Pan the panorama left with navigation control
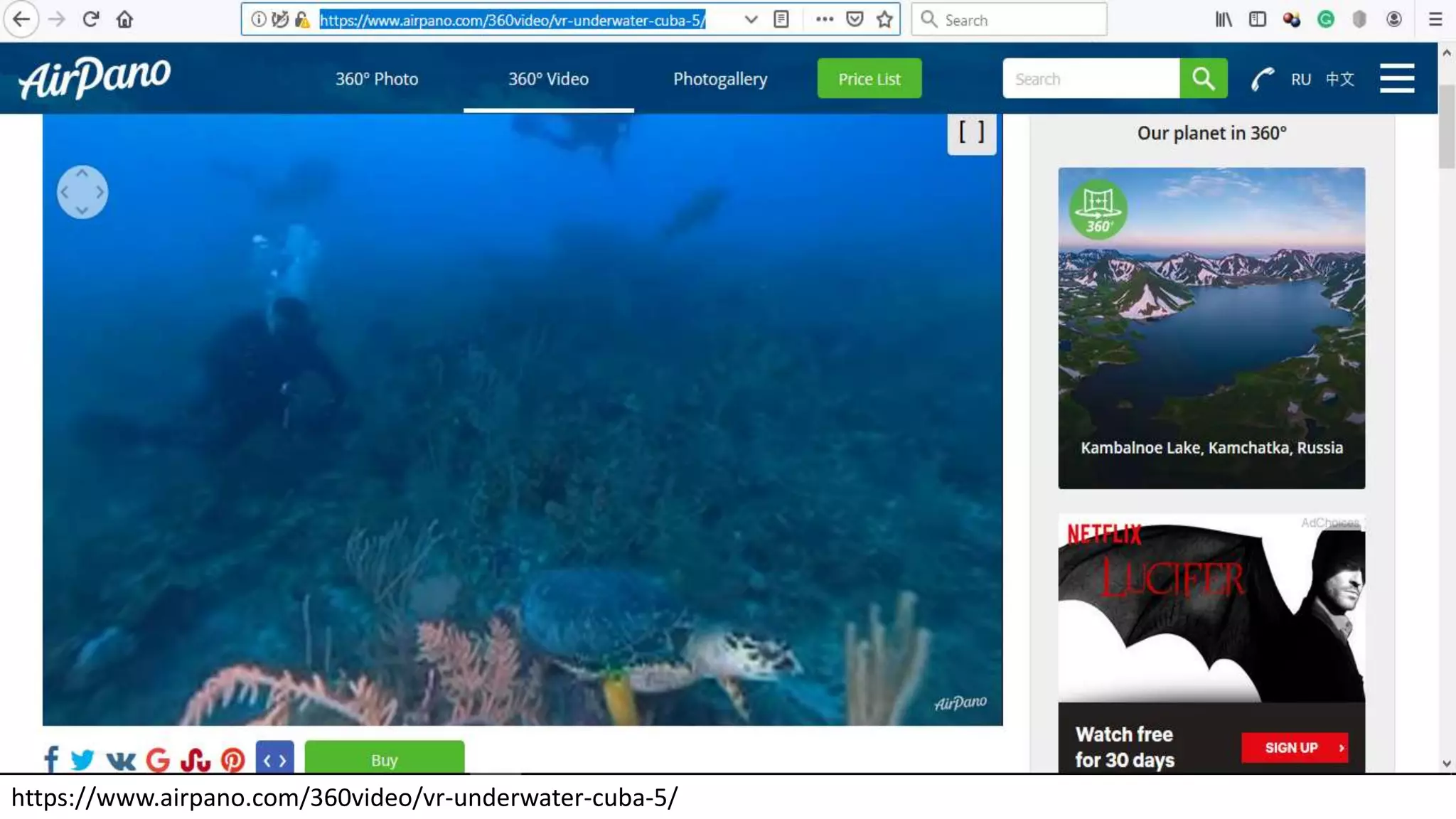The width and height of the screenshot is (1456, 819). point(65,192)
